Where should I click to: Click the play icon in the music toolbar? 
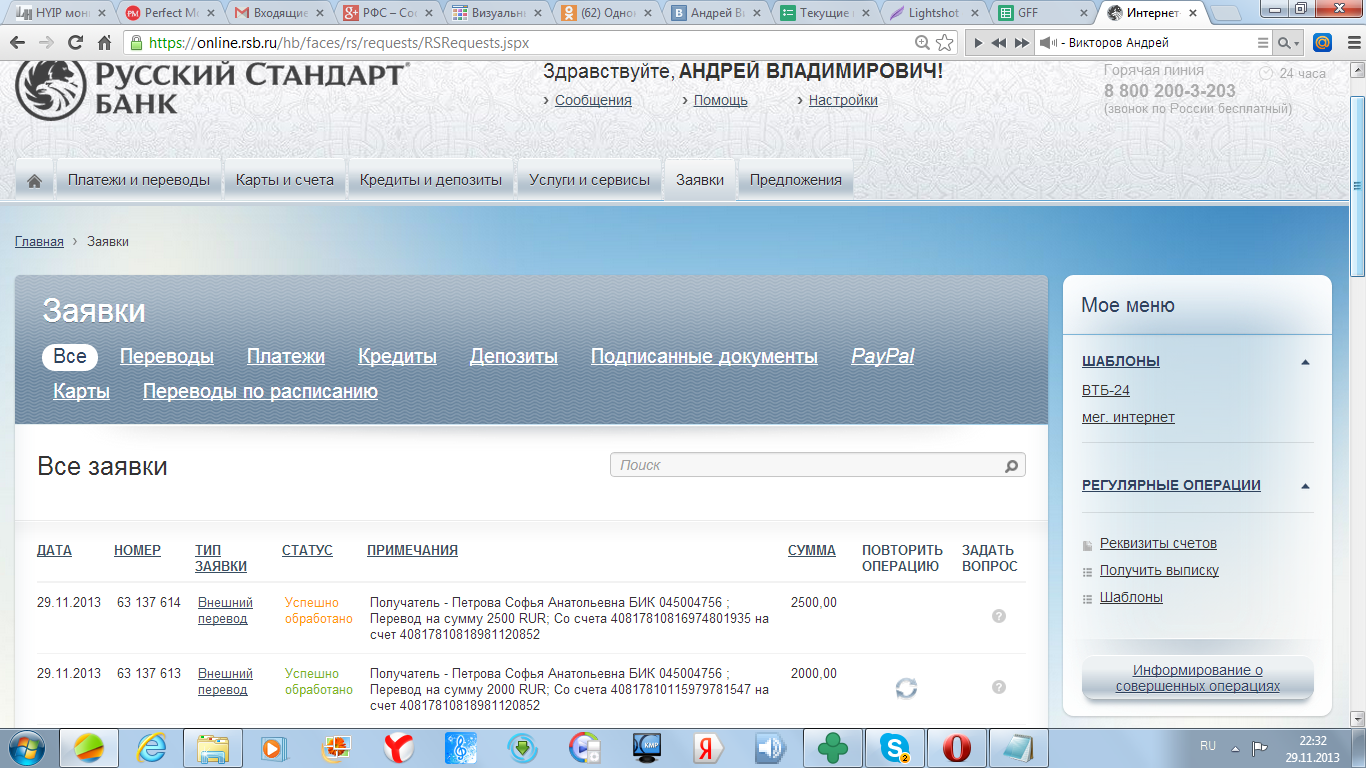976,43
